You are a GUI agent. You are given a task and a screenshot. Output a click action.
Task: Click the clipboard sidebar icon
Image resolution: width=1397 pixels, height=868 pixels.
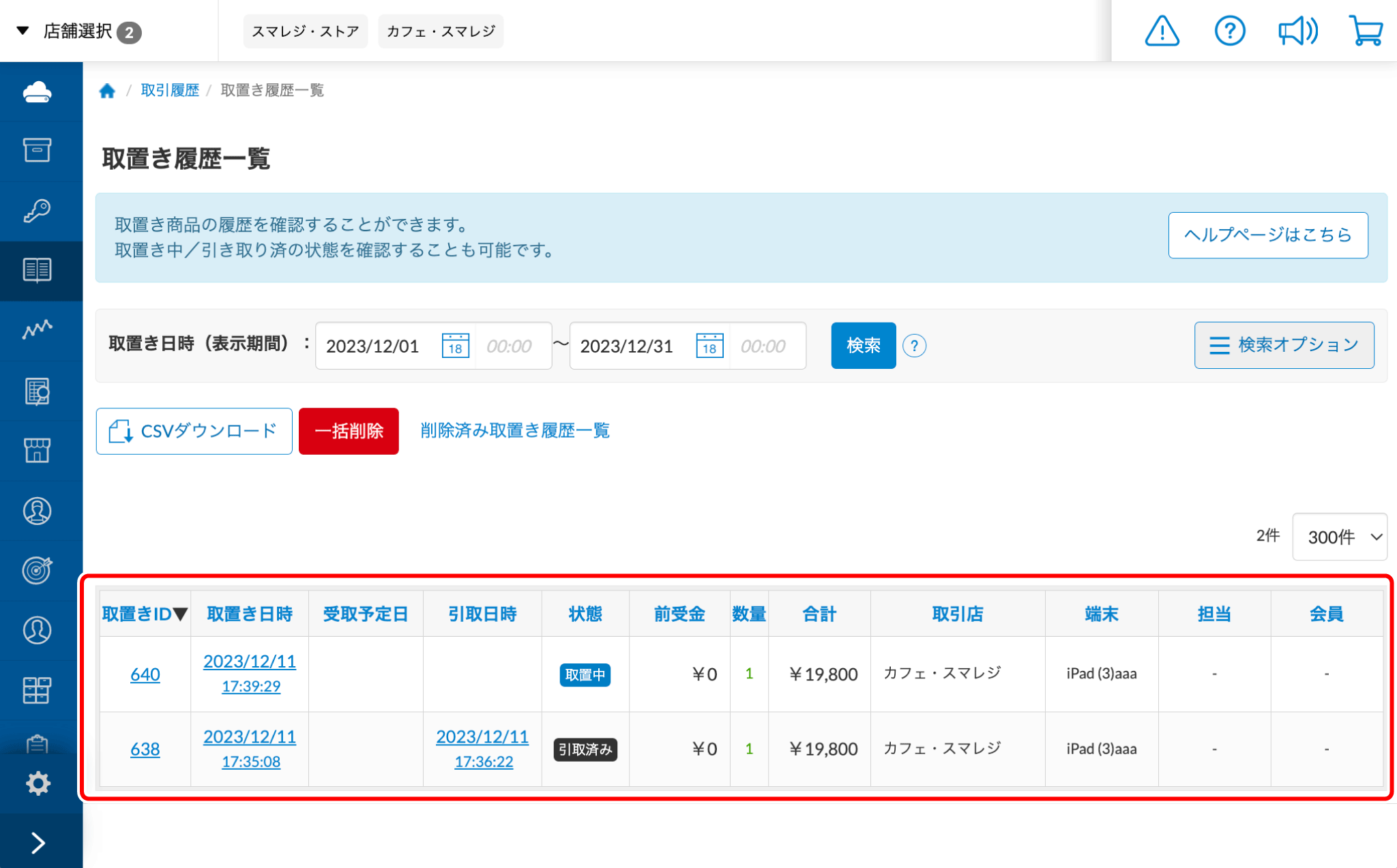point(38,744)
